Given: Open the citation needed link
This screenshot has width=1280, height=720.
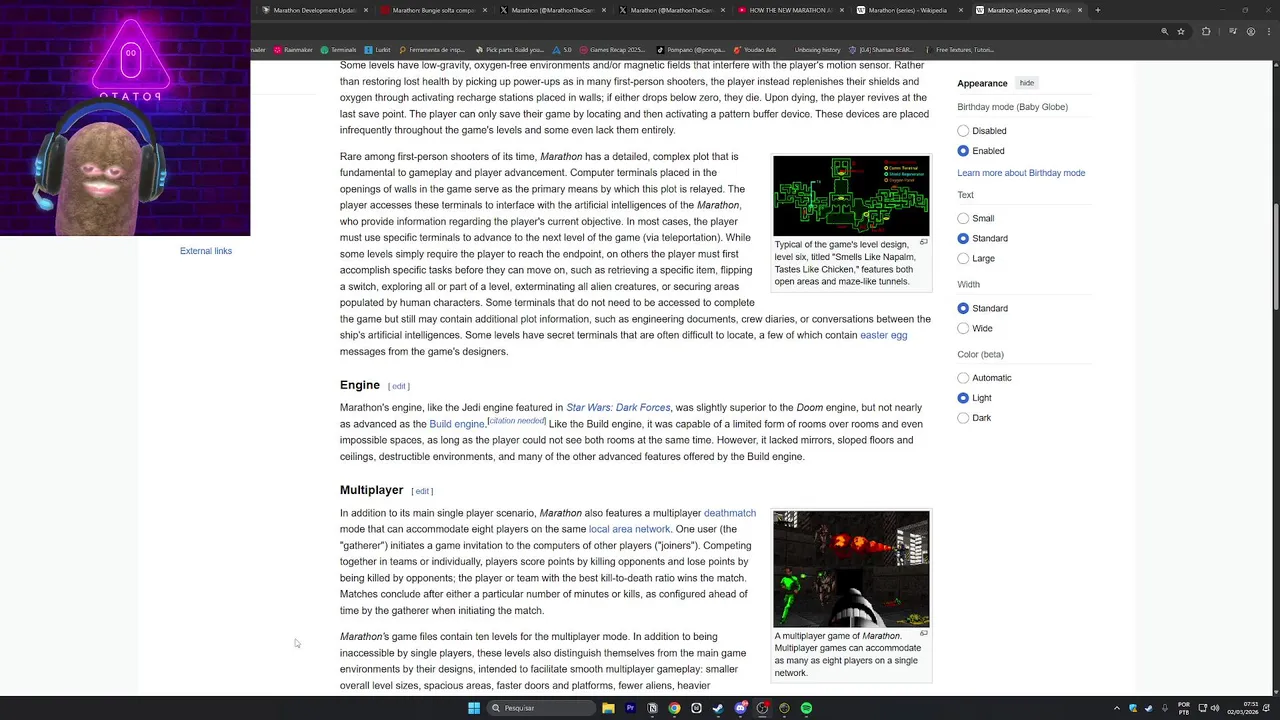Looking at the screenshot, I should (x=517, y=421).
